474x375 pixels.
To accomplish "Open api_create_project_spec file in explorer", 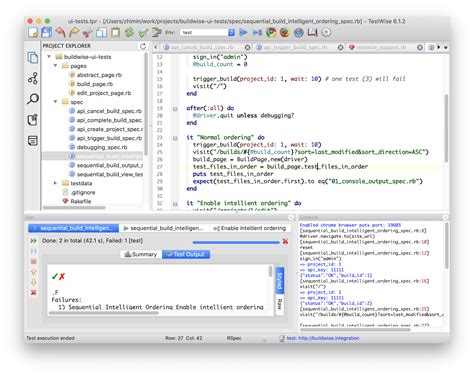I will [x=109, y=129].
